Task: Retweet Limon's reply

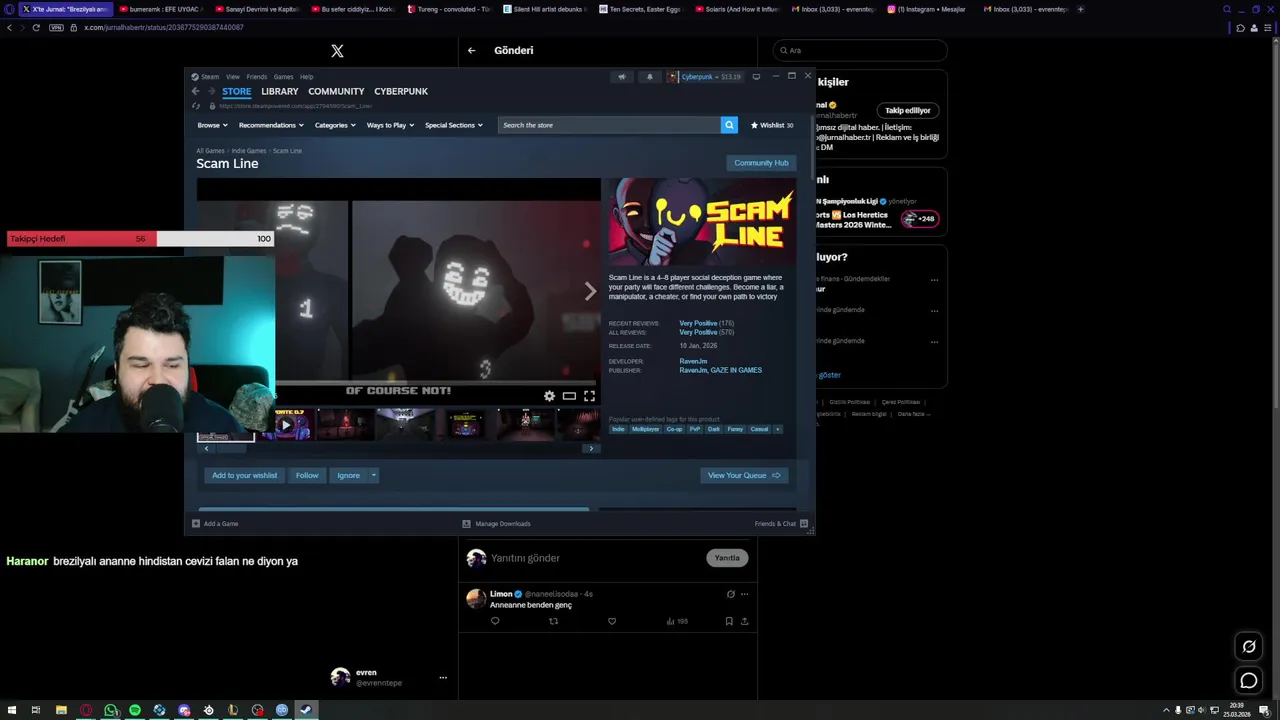Action: pyautogui.click(x=553, y=621)
